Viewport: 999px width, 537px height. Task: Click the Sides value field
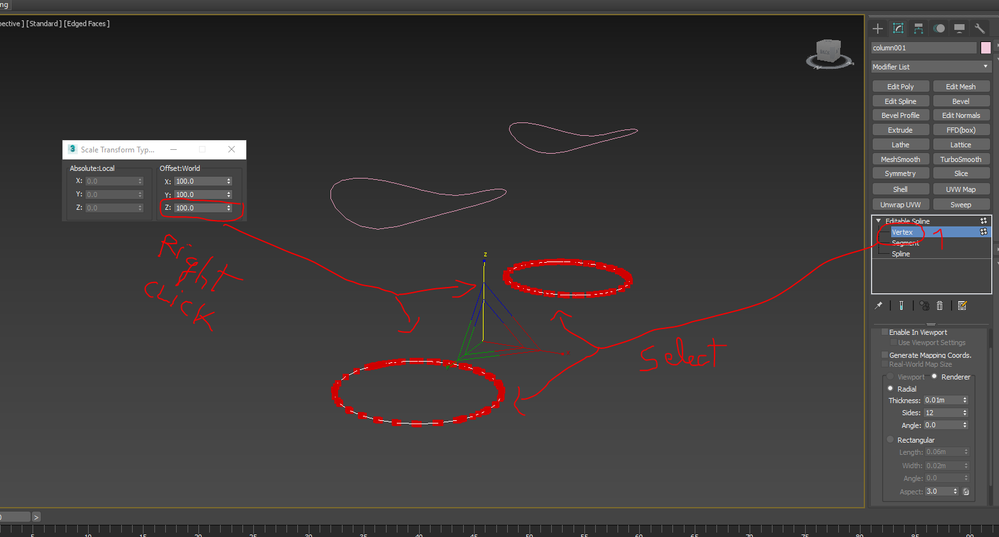point(942,413)
